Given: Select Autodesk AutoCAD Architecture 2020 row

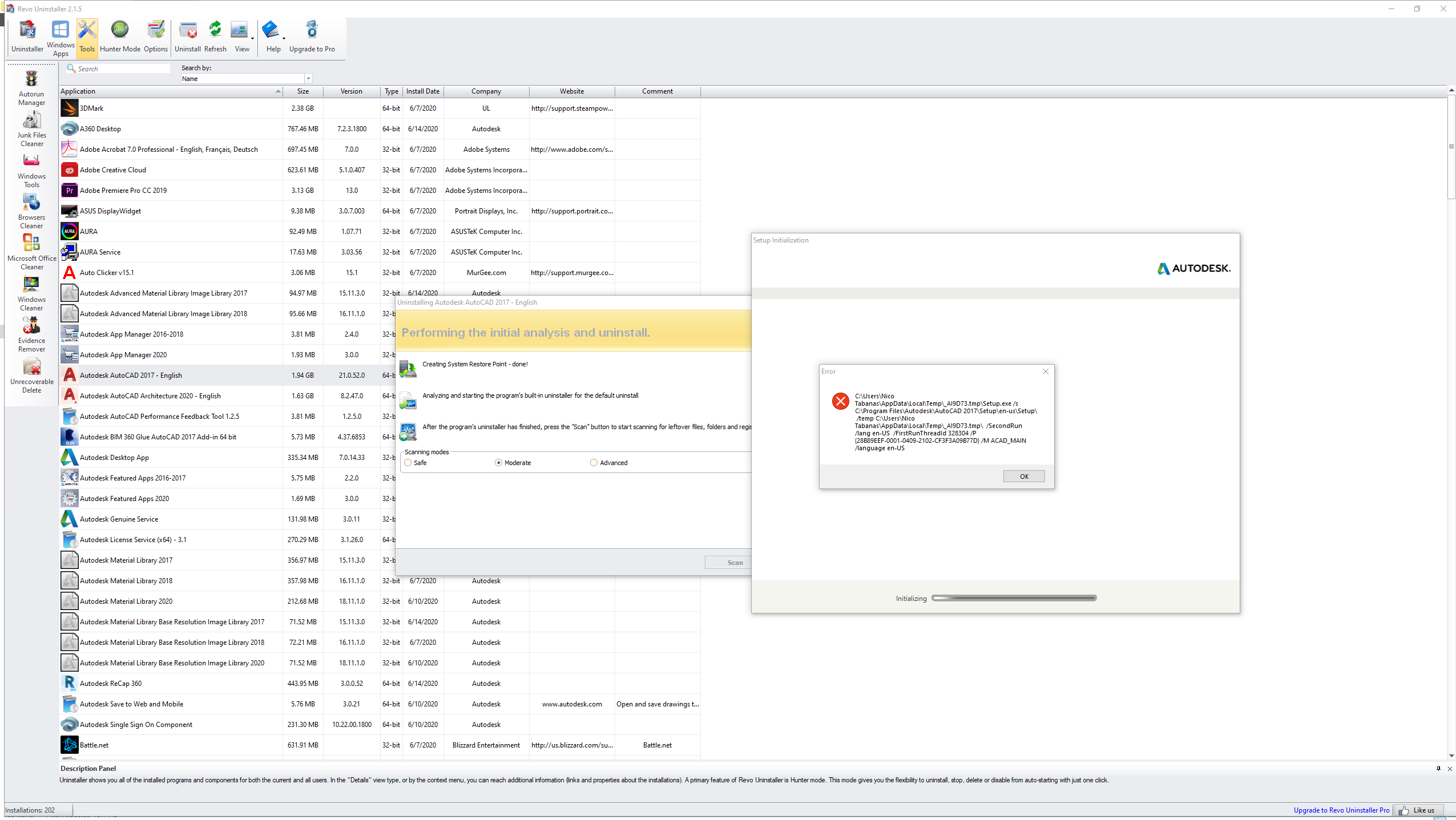Looking at the screenshot, I should coord(228,395).
